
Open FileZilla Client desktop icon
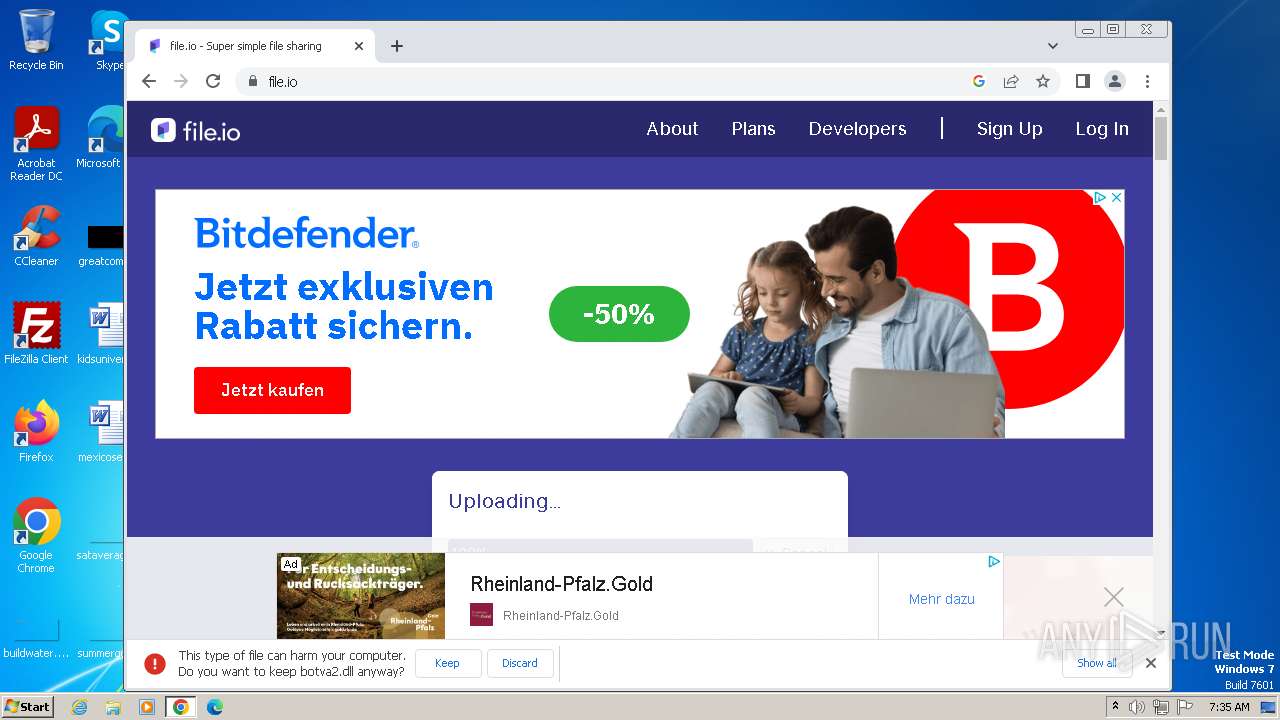36,333
